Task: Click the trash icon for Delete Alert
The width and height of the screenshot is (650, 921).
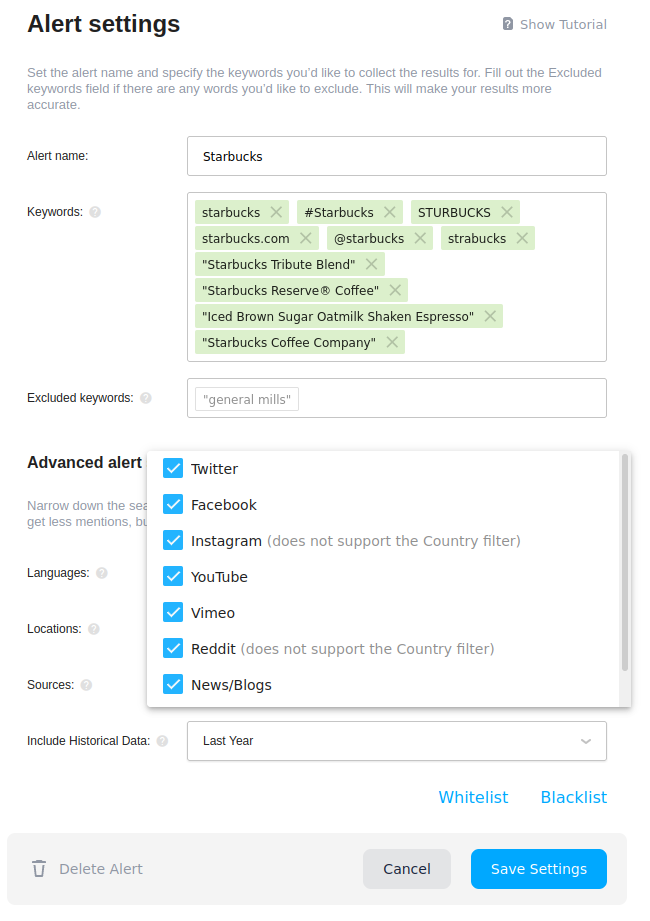Action: click(39, 868)
